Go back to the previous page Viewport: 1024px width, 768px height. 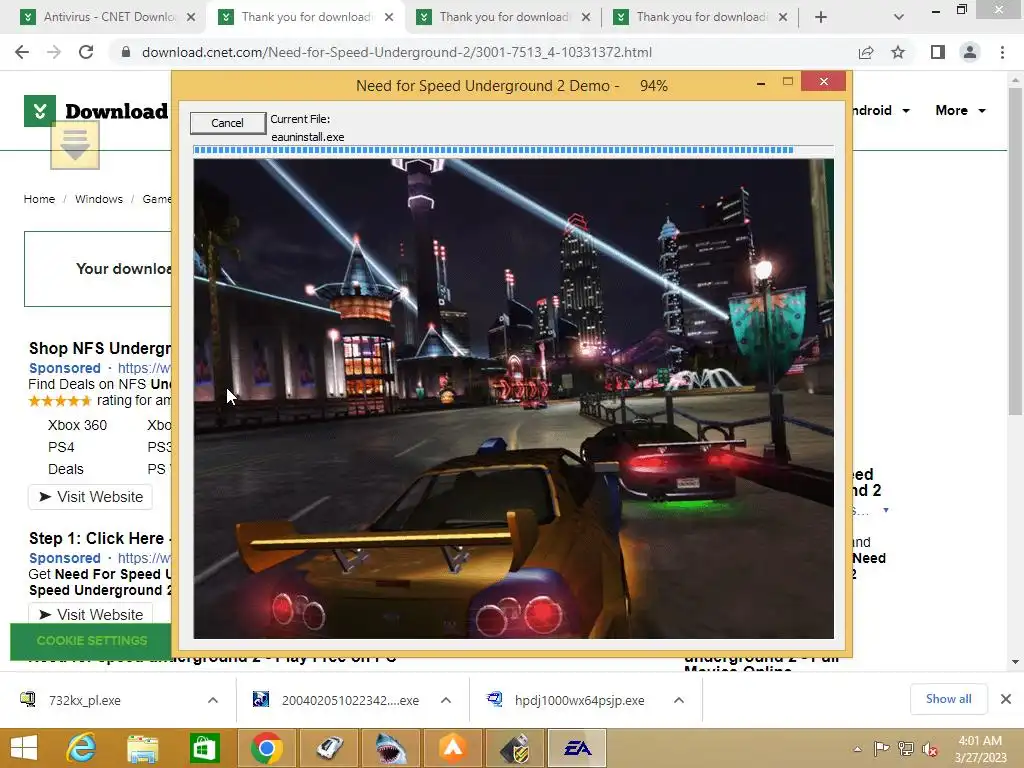coord(22,52)
